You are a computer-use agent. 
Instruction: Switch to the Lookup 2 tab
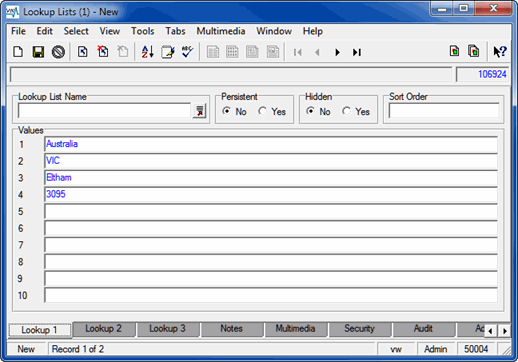point(103,329)
